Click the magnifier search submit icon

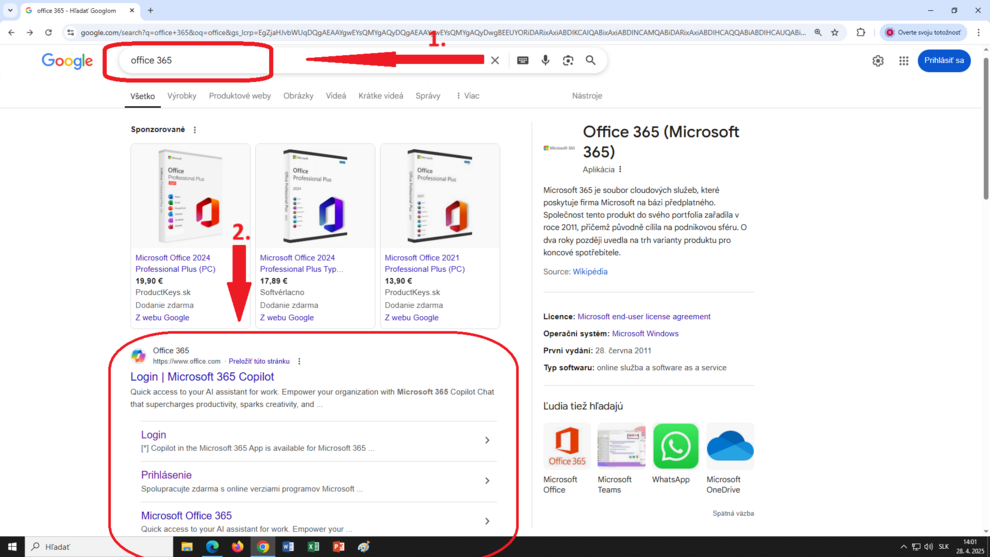(591, 61)
